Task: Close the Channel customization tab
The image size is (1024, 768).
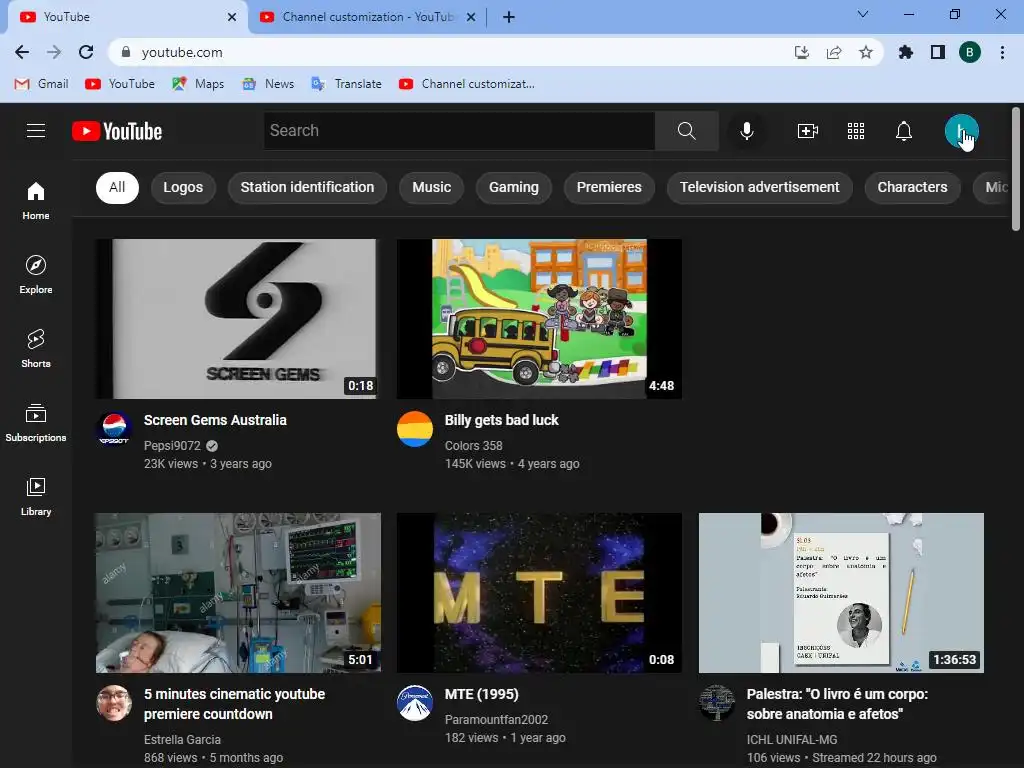Action: click(471, 17)
